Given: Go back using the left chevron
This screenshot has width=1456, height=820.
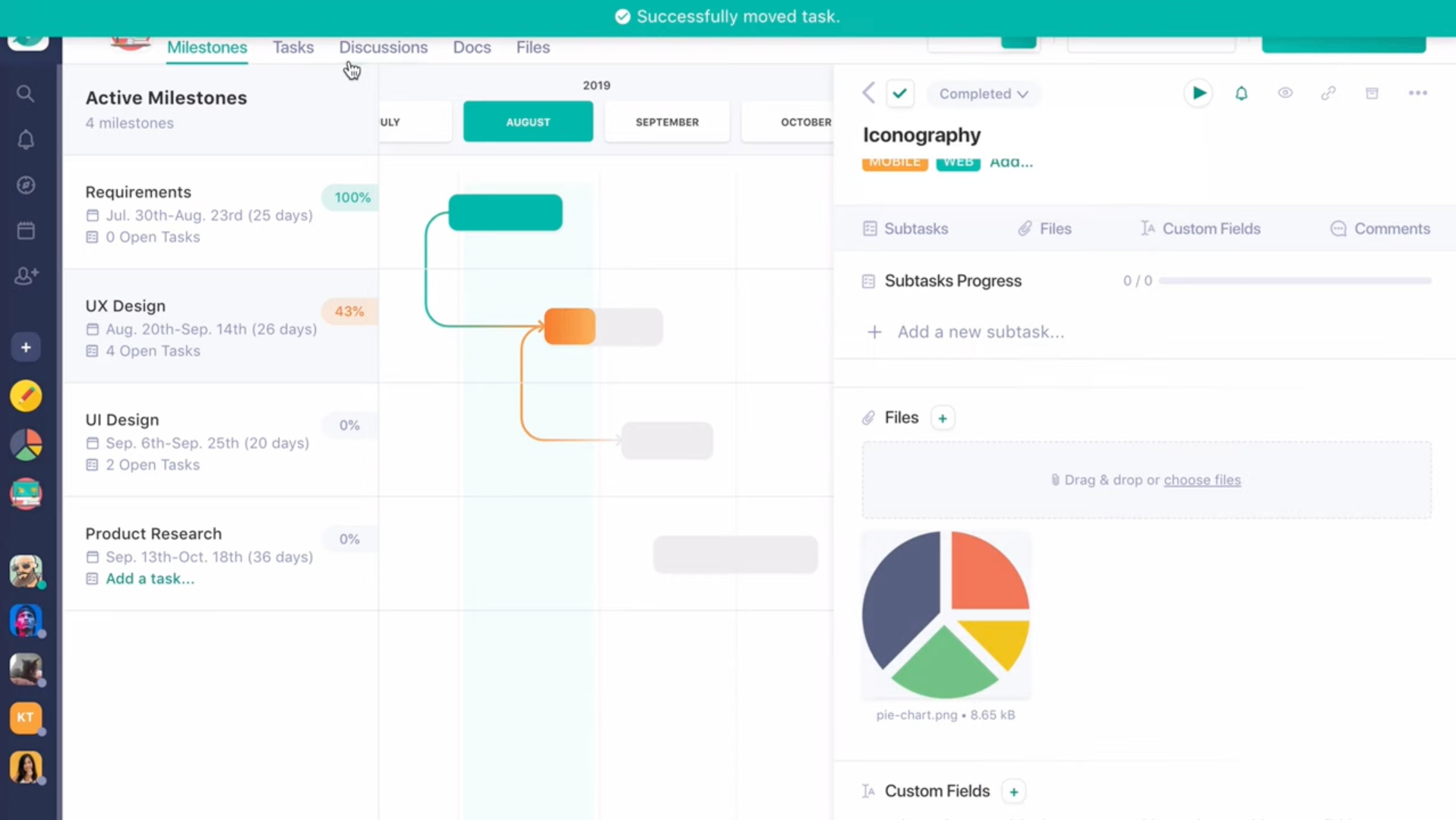Looking at the screenshot, I should coord(869,93).
